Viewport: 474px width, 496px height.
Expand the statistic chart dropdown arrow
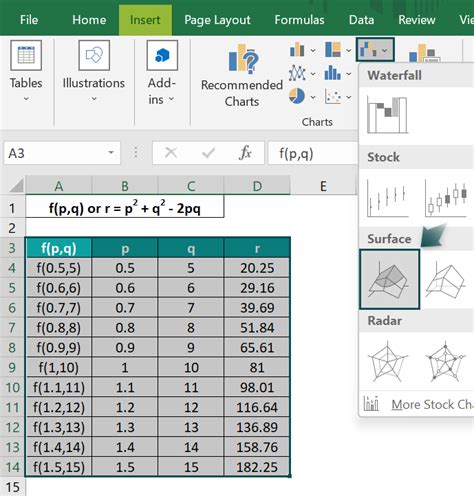349,74
